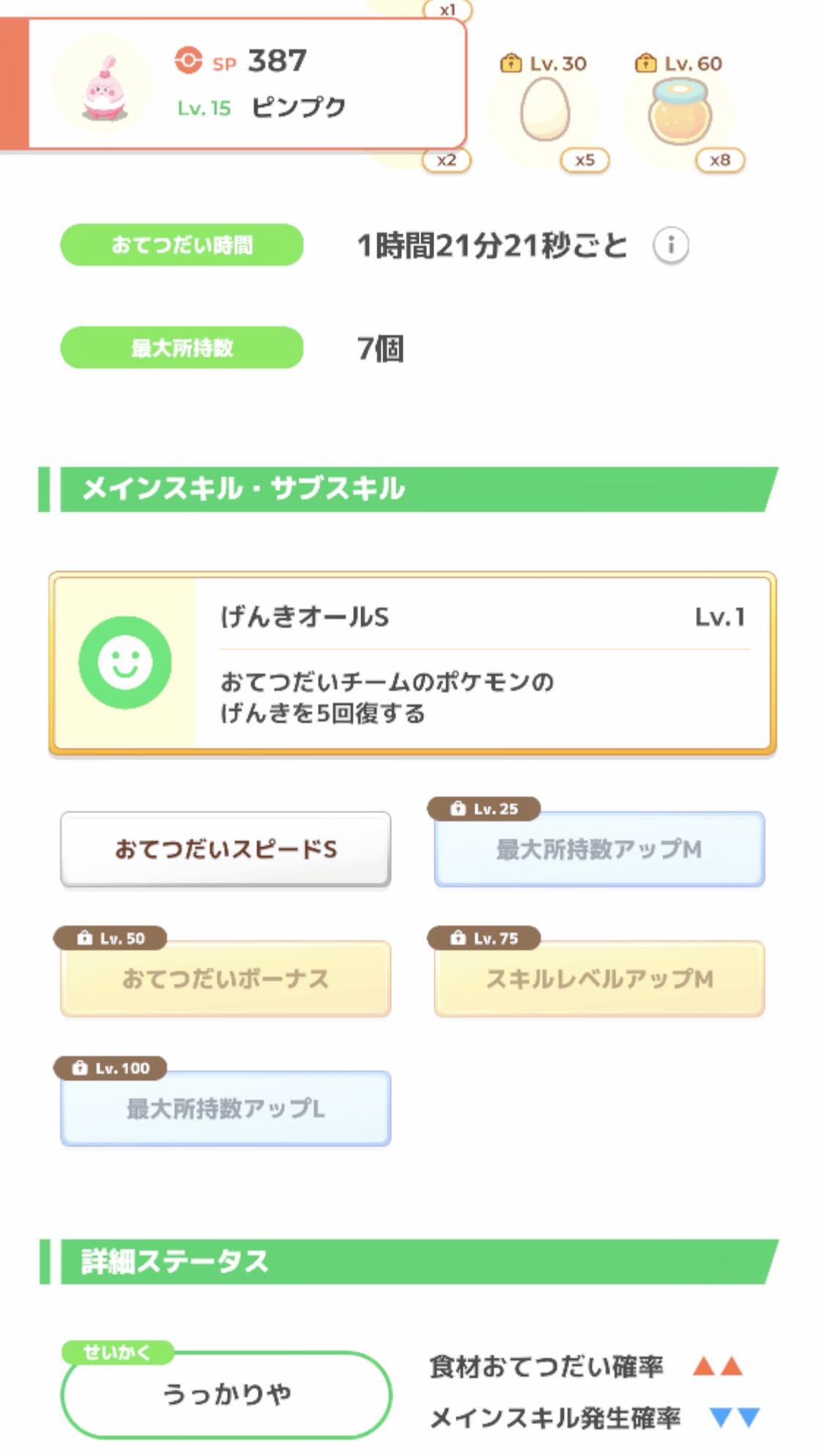Open the locked 最大所持数アップM sub skill

tap(599, 849)
